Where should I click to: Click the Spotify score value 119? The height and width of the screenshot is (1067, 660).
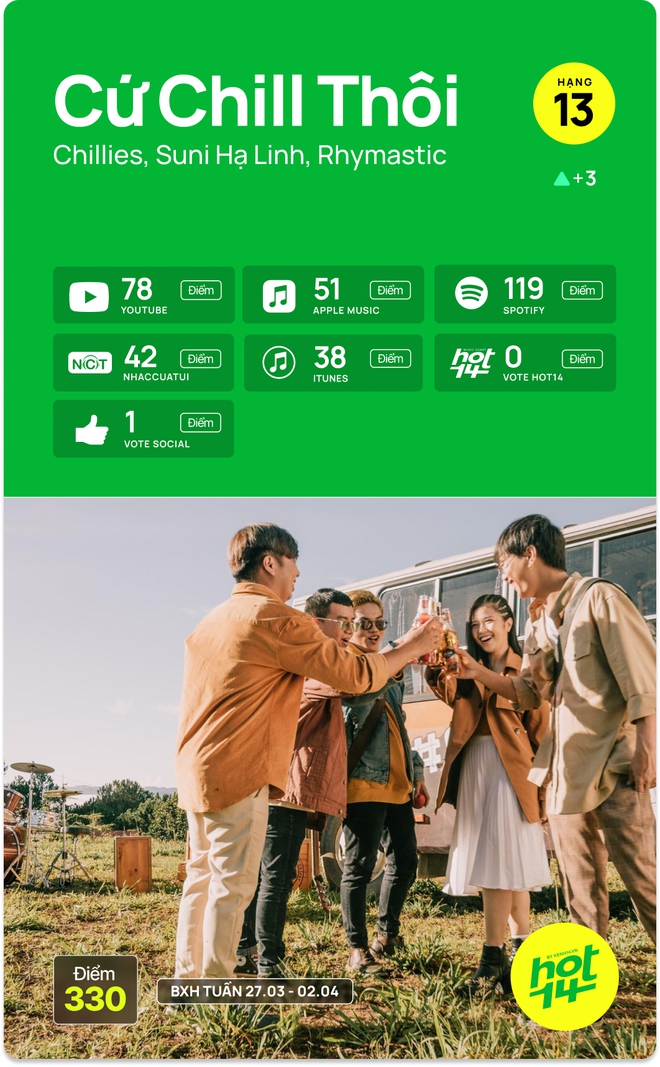click(523, 289)
